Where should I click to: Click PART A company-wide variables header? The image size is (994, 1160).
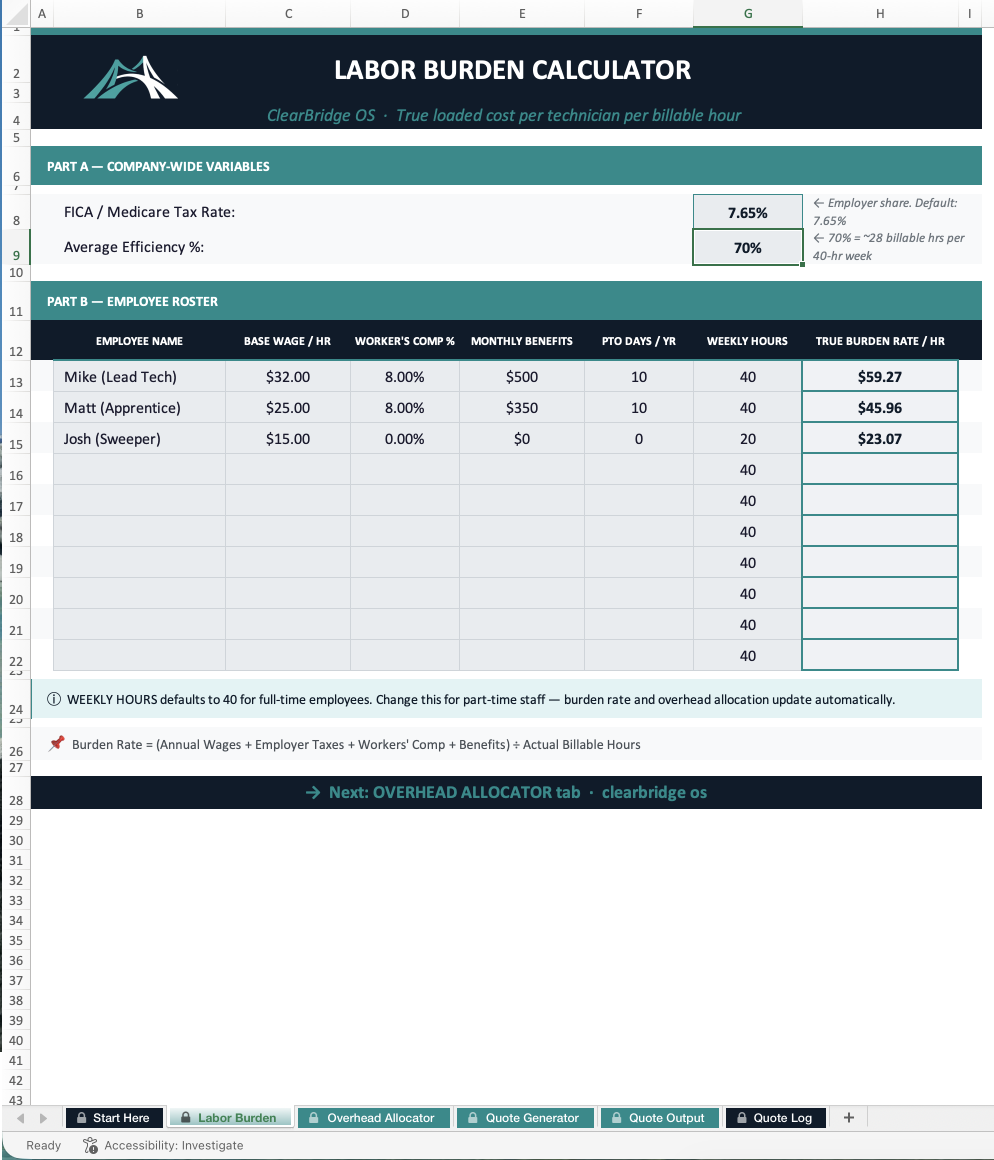[507, 166]
